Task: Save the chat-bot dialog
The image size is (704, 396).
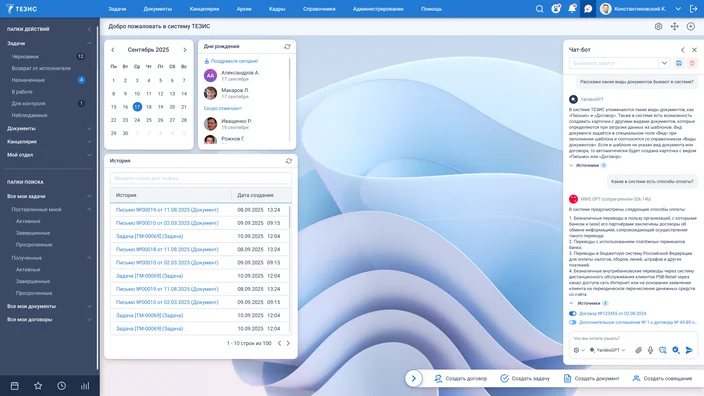Action: pyautogui.click(x=679, y=63)
